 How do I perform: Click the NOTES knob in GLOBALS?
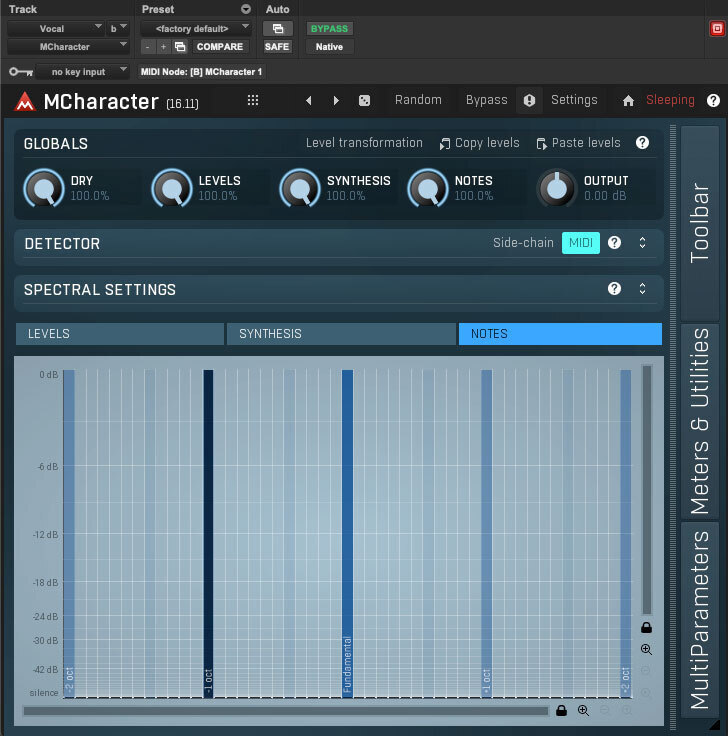[x=428, y=189]
